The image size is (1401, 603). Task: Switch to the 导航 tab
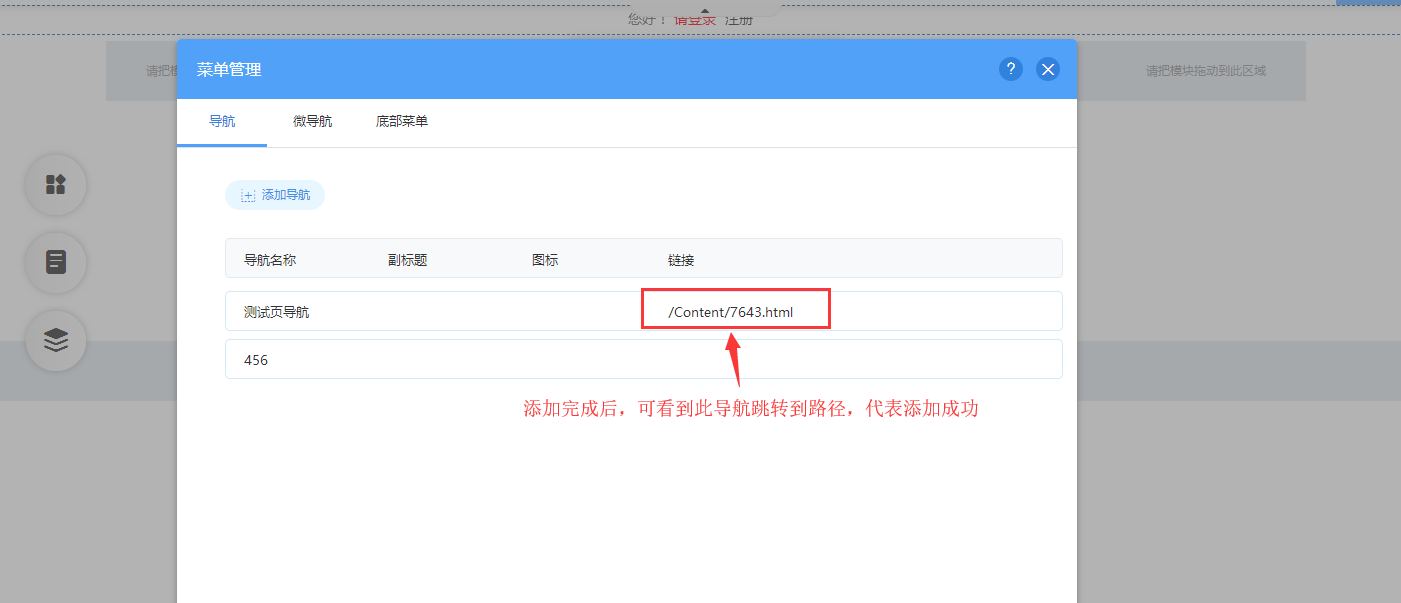222,122
